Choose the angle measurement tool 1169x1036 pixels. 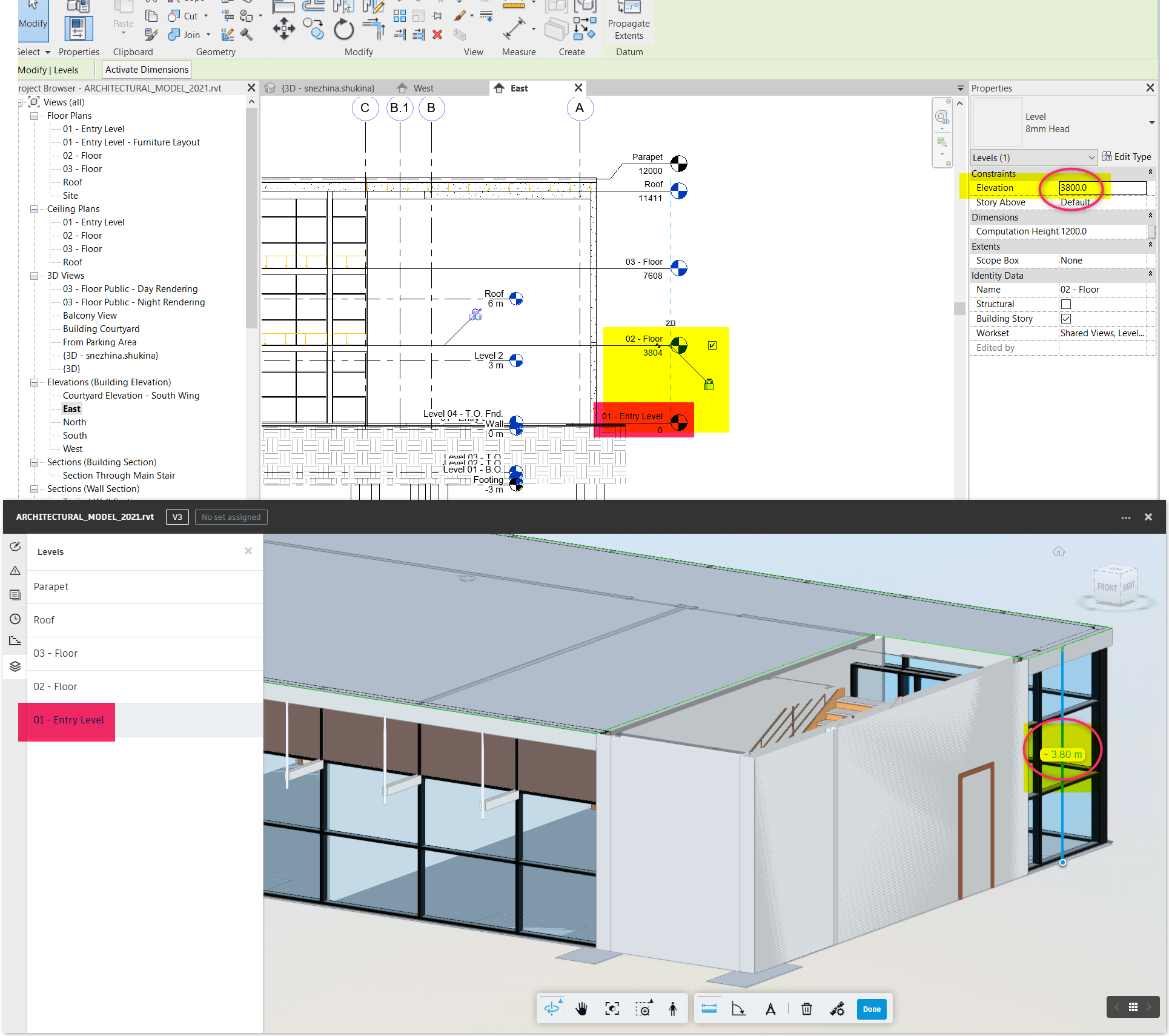click(738, 1009)
